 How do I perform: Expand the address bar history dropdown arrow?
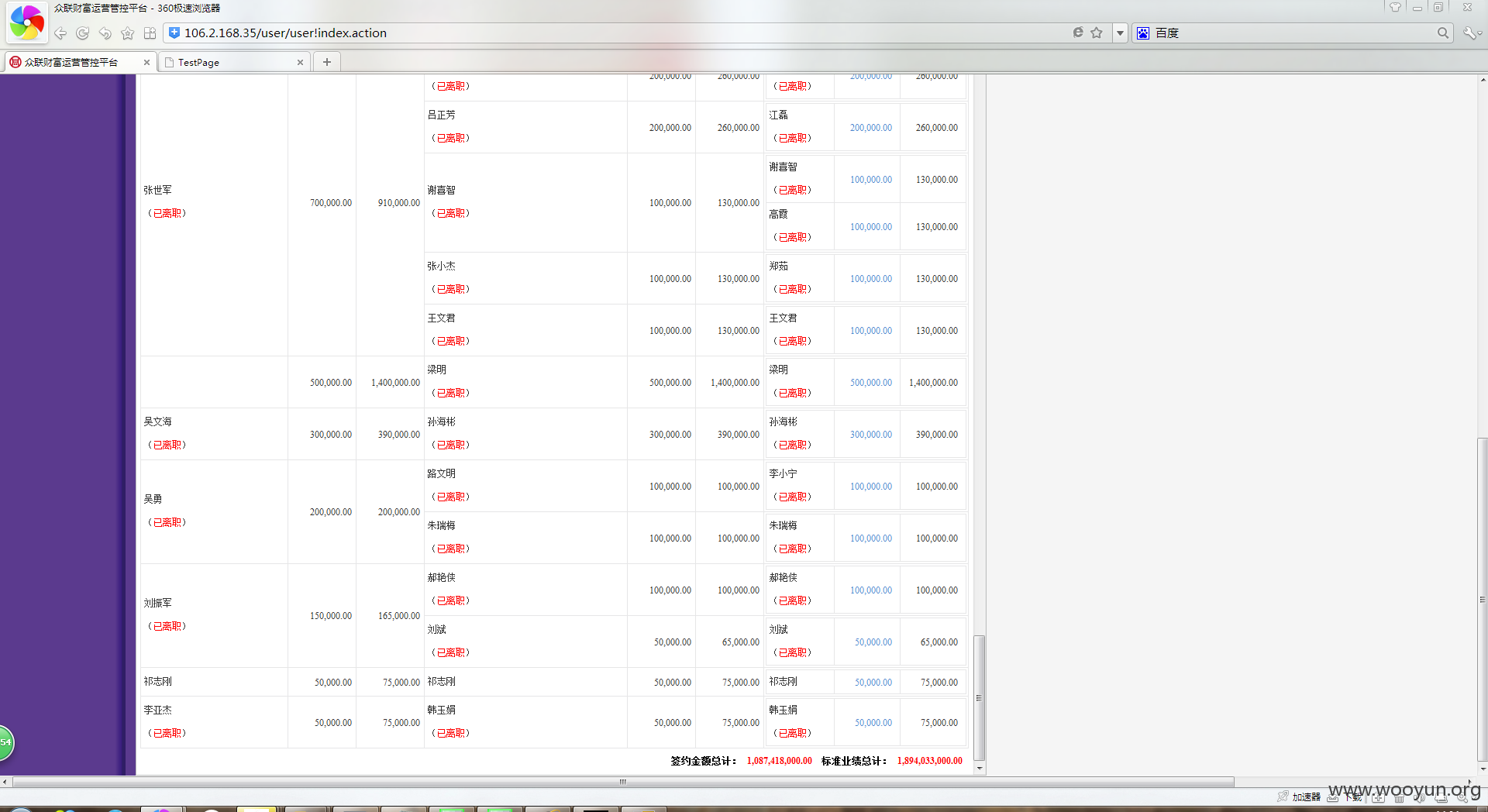pyautogui.click(x=1120, y=33)
